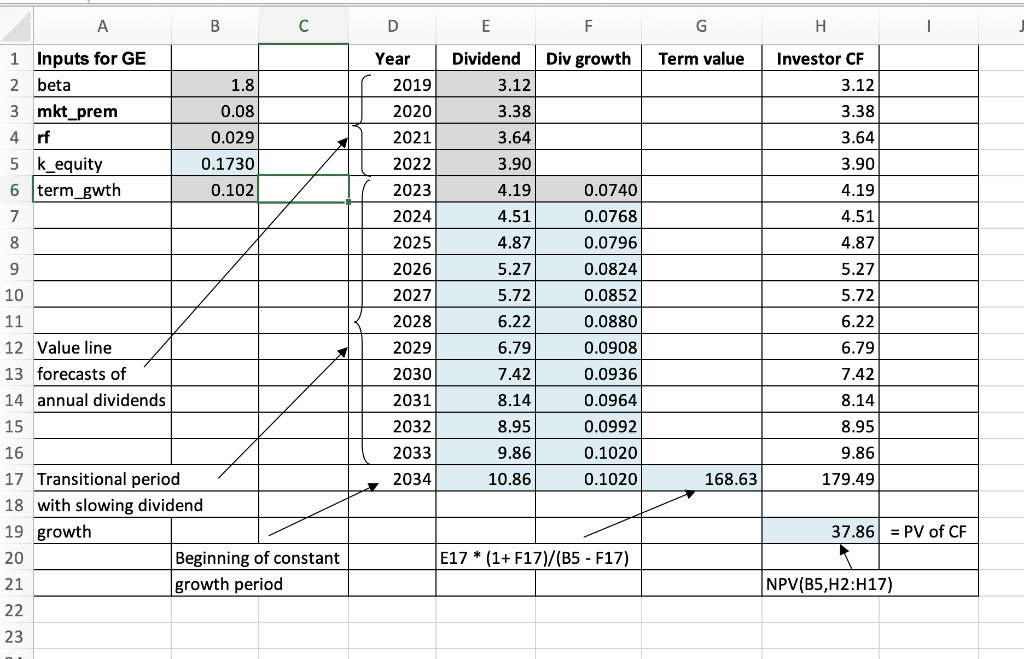Click the select-all corner above row 1
The height and width of the screenshot is (659, 1024).
click(x=16, y=26)
